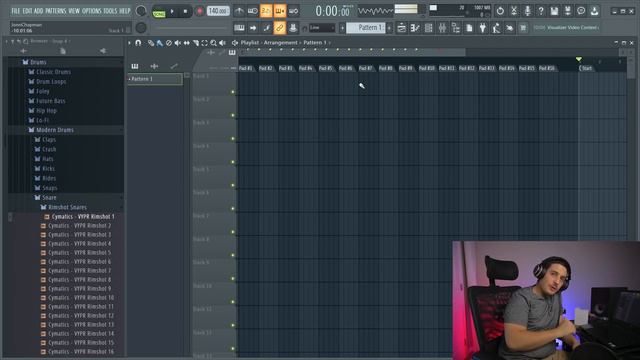Viewport: 640px width, 360px height.
Task: Click the Save project floppy icon
Action: click(554, 11)
